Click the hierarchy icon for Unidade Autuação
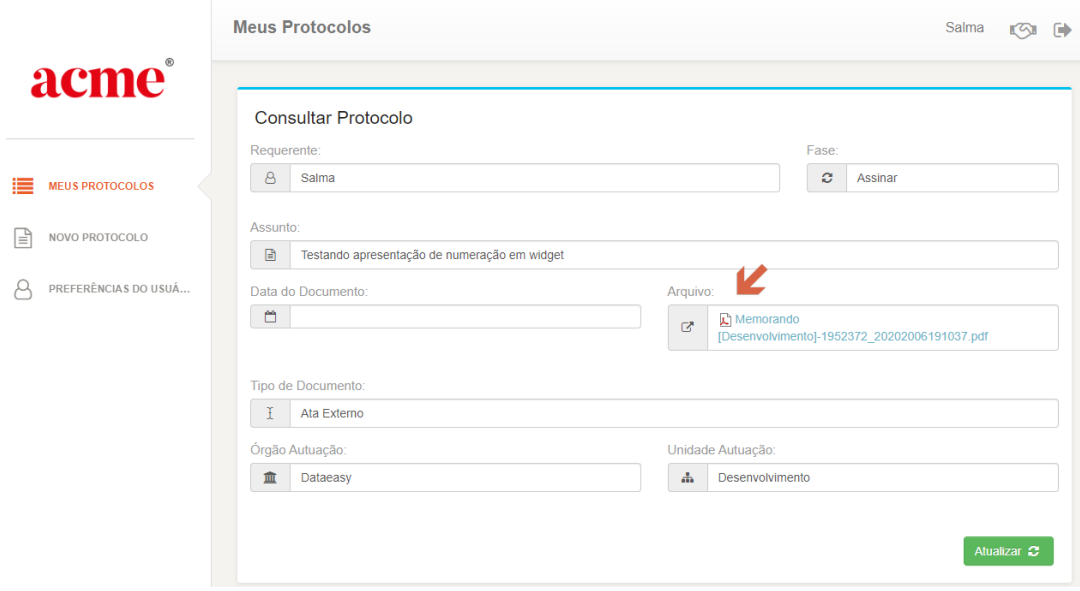 [687, 477]
